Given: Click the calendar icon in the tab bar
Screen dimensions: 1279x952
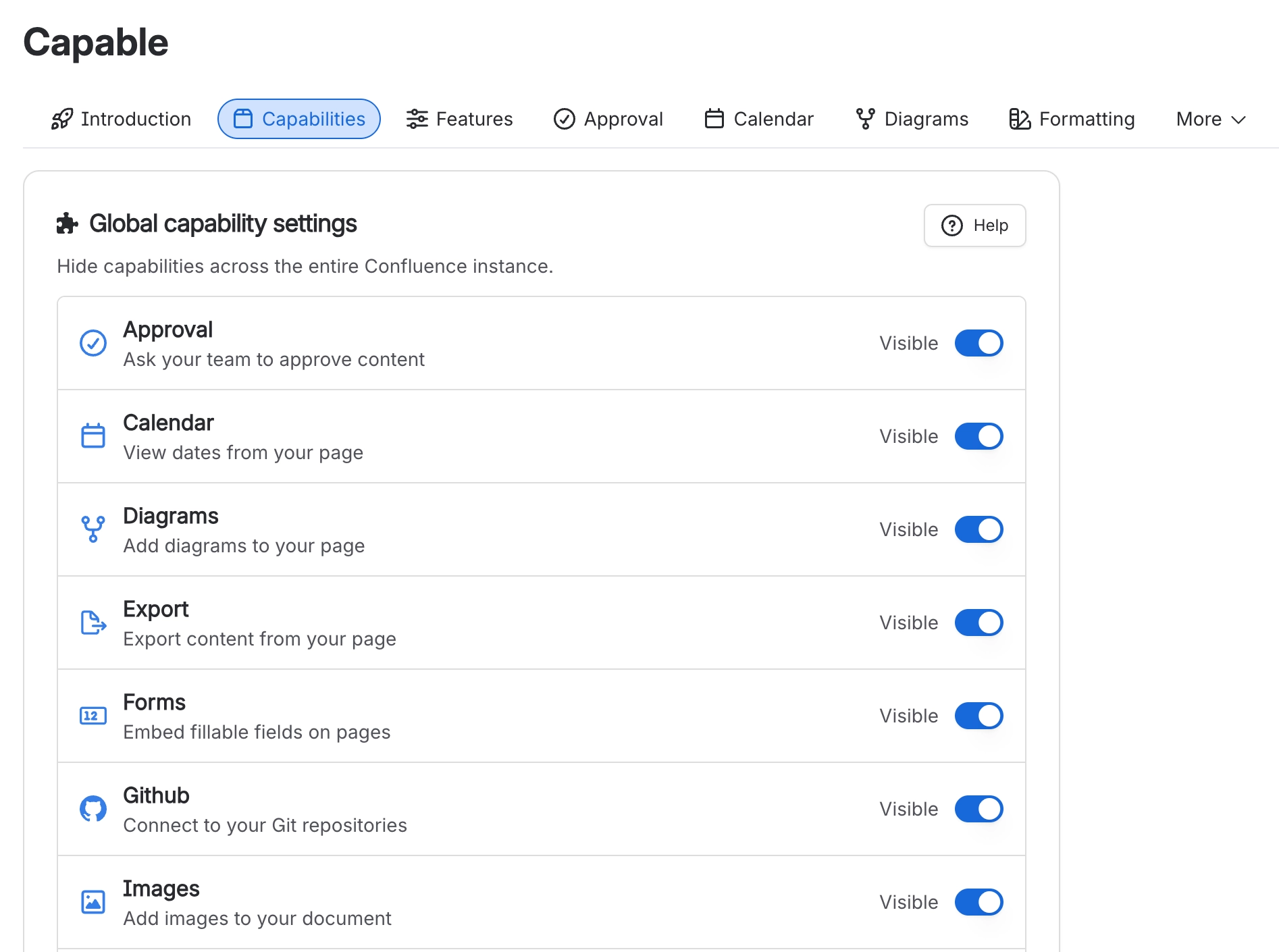Looking at the screenshot, I should point(714,119).
